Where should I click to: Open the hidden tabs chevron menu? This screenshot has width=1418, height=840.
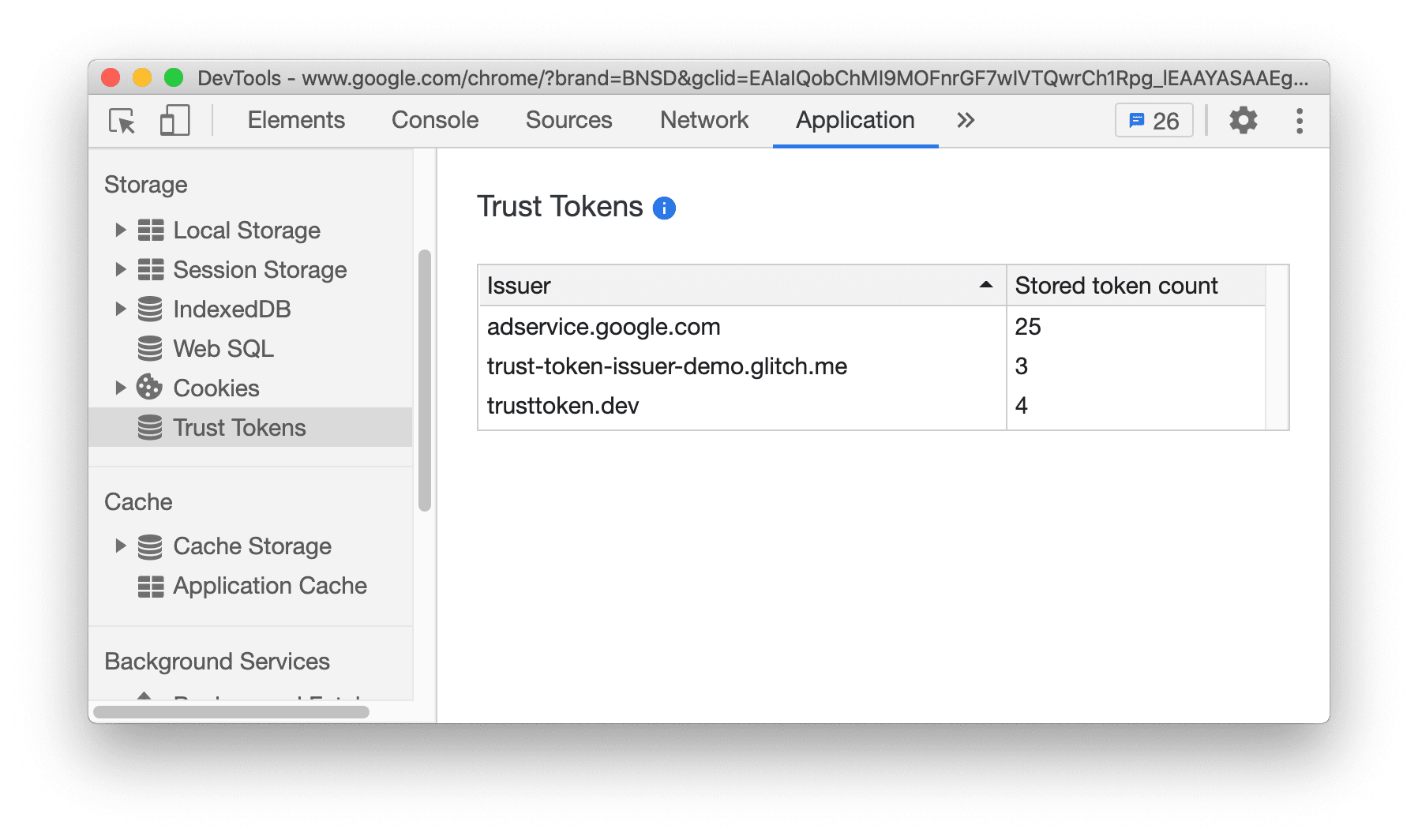tap(965, 120)
